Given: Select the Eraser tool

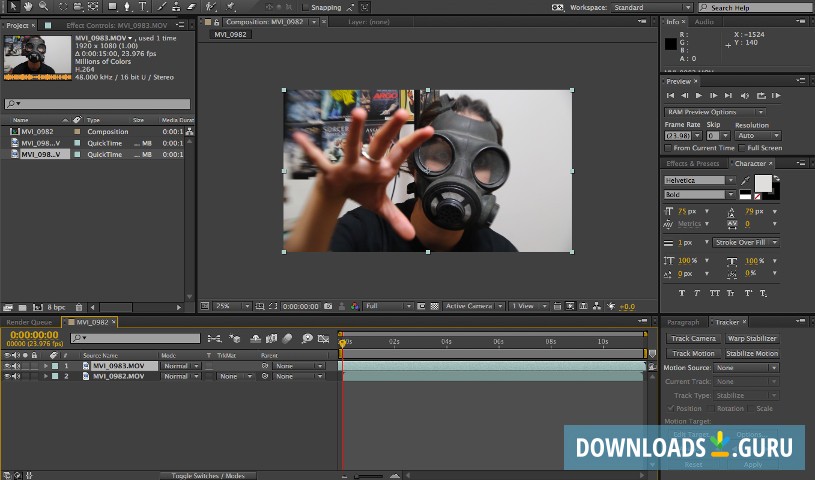Looking at the screenshot, I should 191,6.
